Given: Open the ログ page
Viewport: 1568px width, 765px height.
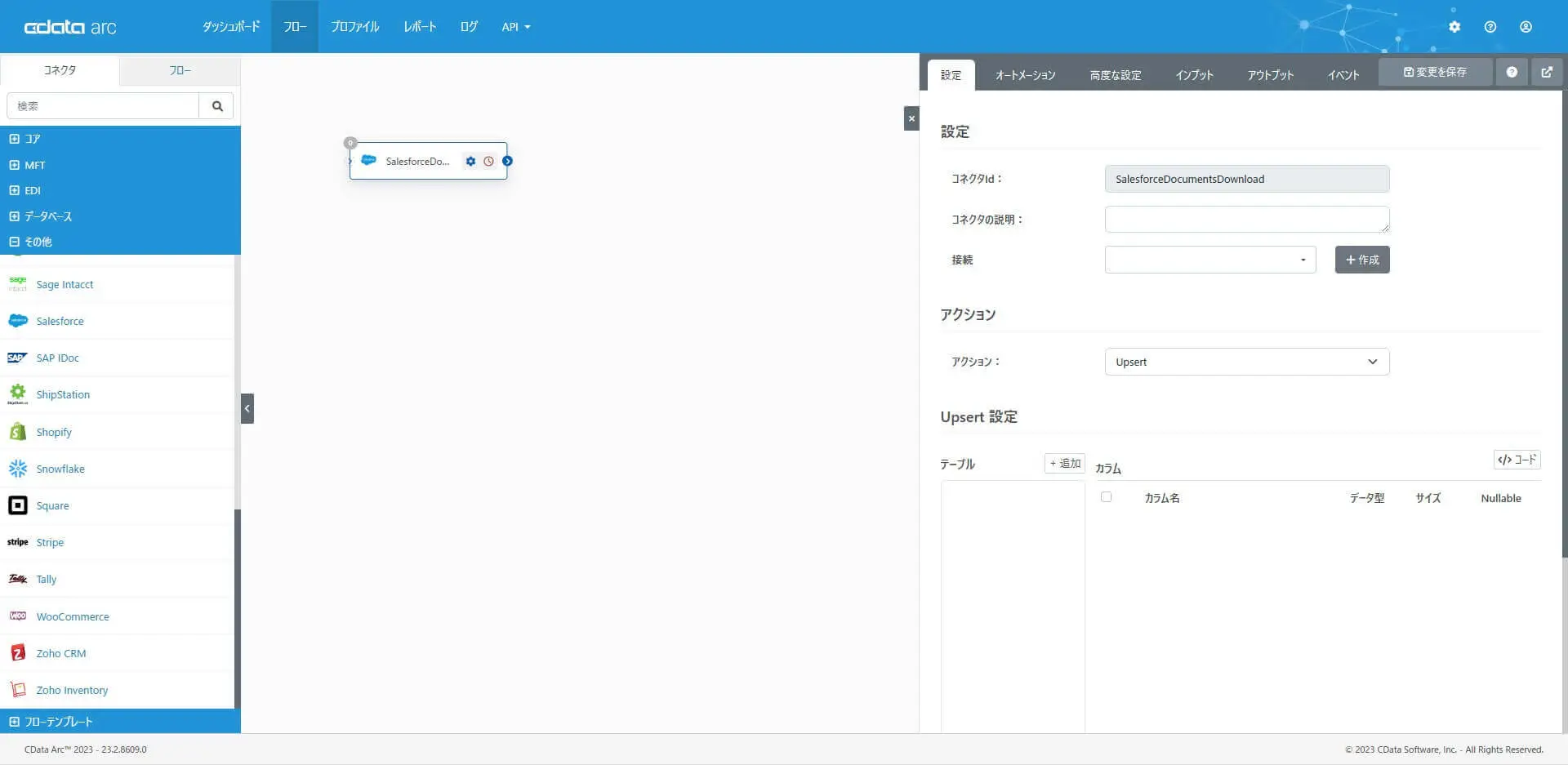Looking at the screenshot, I should point(469,27).
